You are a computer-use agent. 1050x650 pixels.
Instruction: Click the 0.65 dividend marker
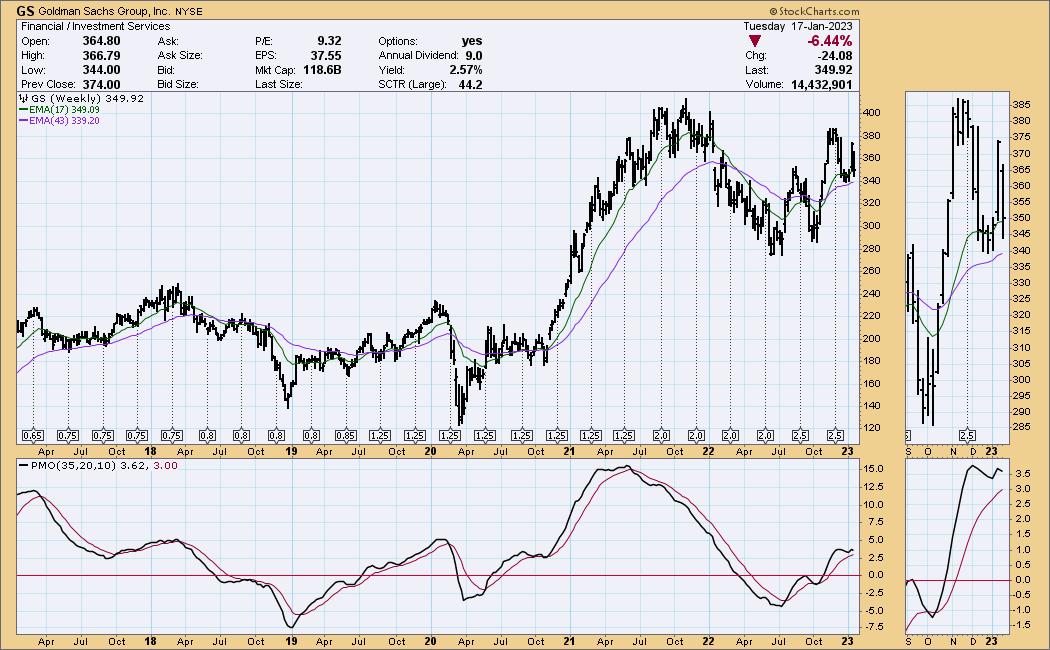pyautogui.click(x=33, y=436)
